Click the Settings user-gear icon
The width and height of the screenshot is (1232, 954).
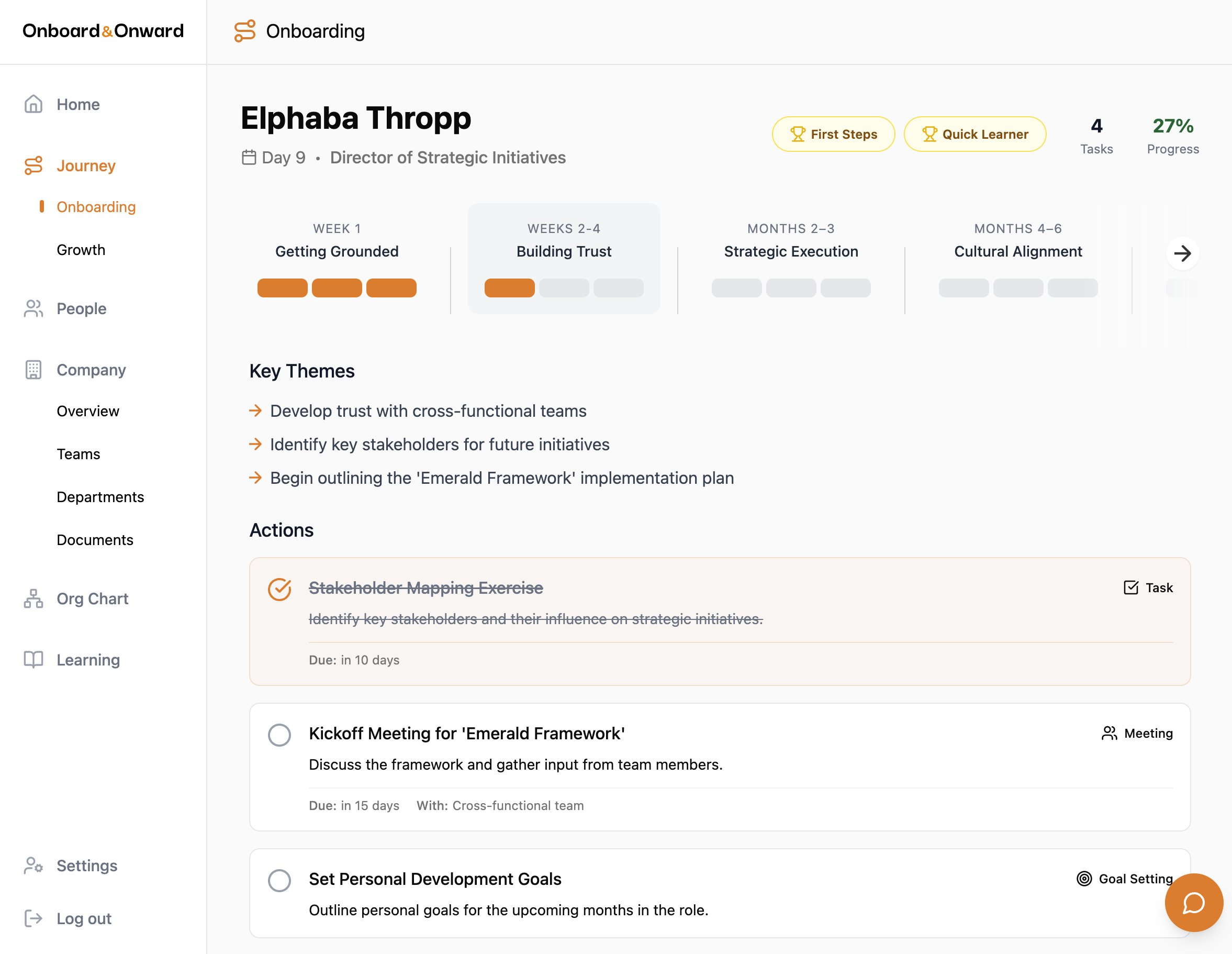(x=33, y=865)
